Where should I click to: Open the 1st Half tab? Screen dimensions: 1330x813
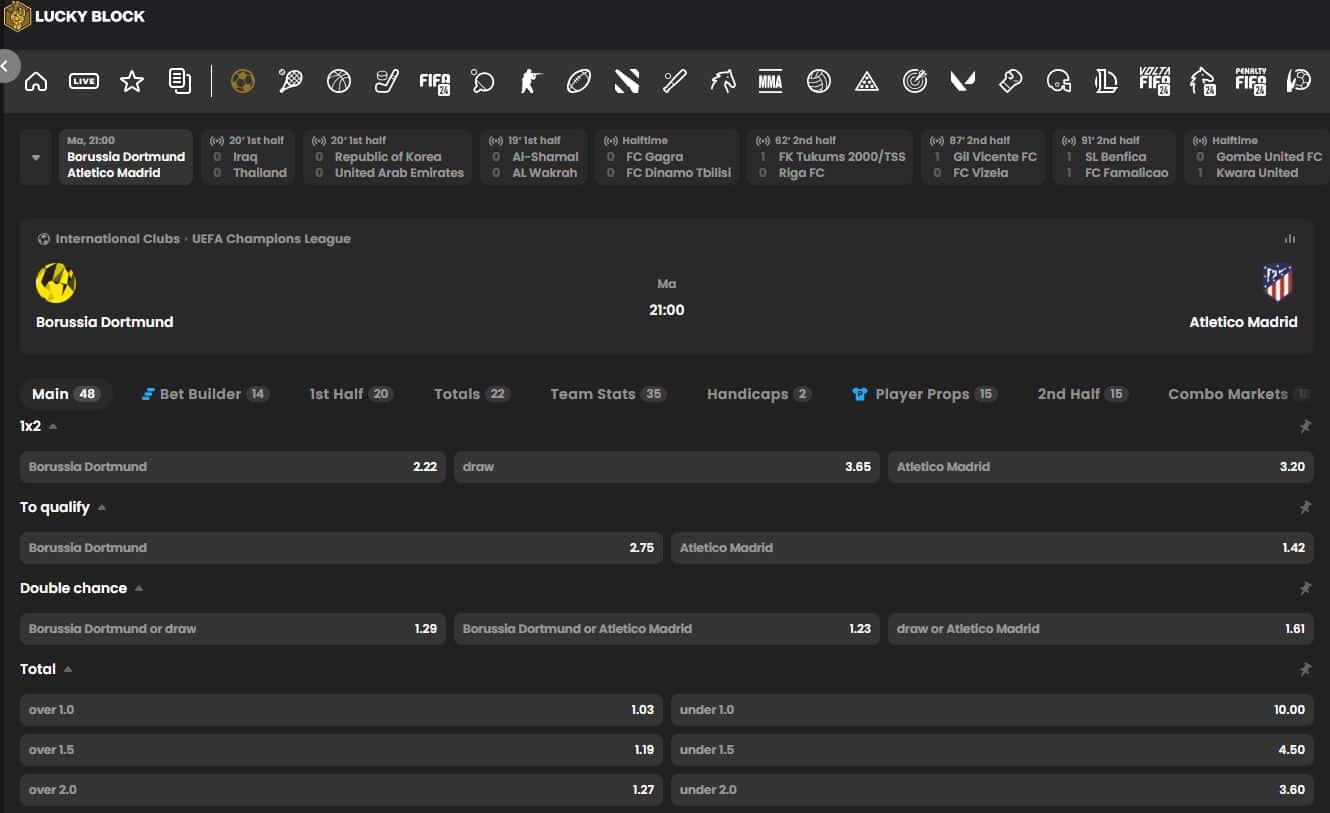click(350, 394)
